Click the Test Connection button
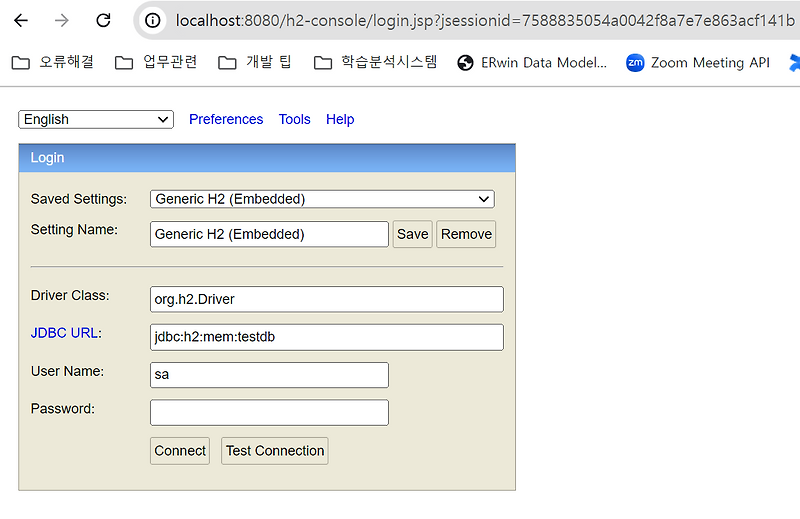The width and height of the screenshot is (800, 519). tap(274, 451)
